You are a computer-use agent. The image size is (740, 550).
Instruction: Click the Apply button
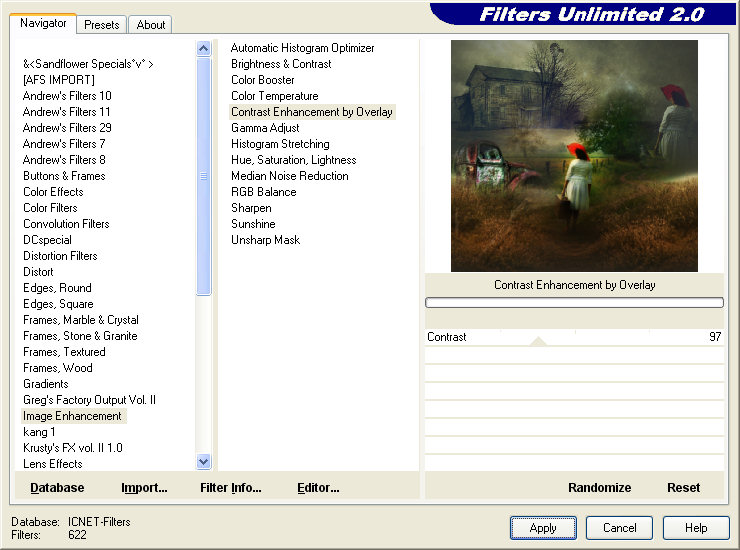click(x=543, y=528)
